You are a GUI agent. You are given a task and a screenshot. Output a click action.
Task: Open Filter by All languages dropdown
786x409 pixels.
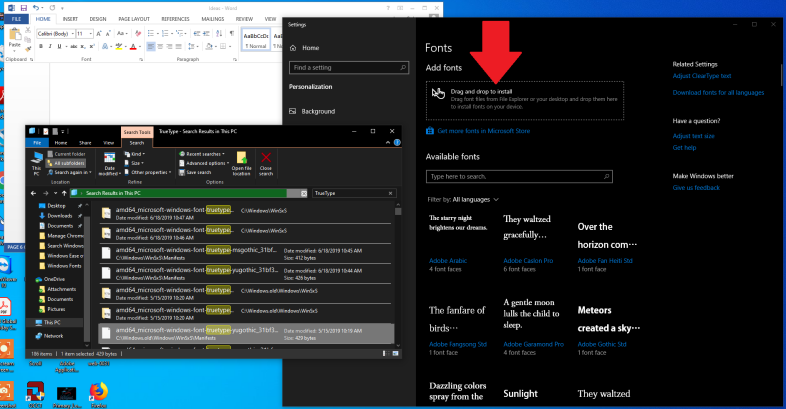[463, 199]
